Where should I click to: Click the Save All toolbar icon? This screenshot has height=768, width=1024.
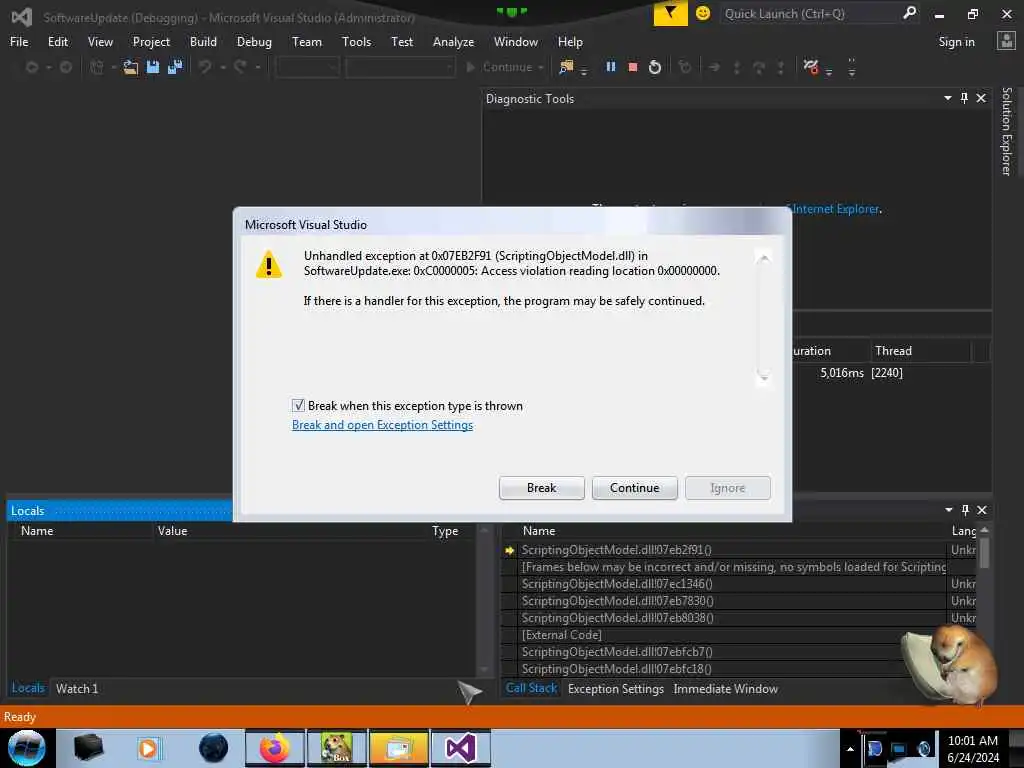(175, 67)
